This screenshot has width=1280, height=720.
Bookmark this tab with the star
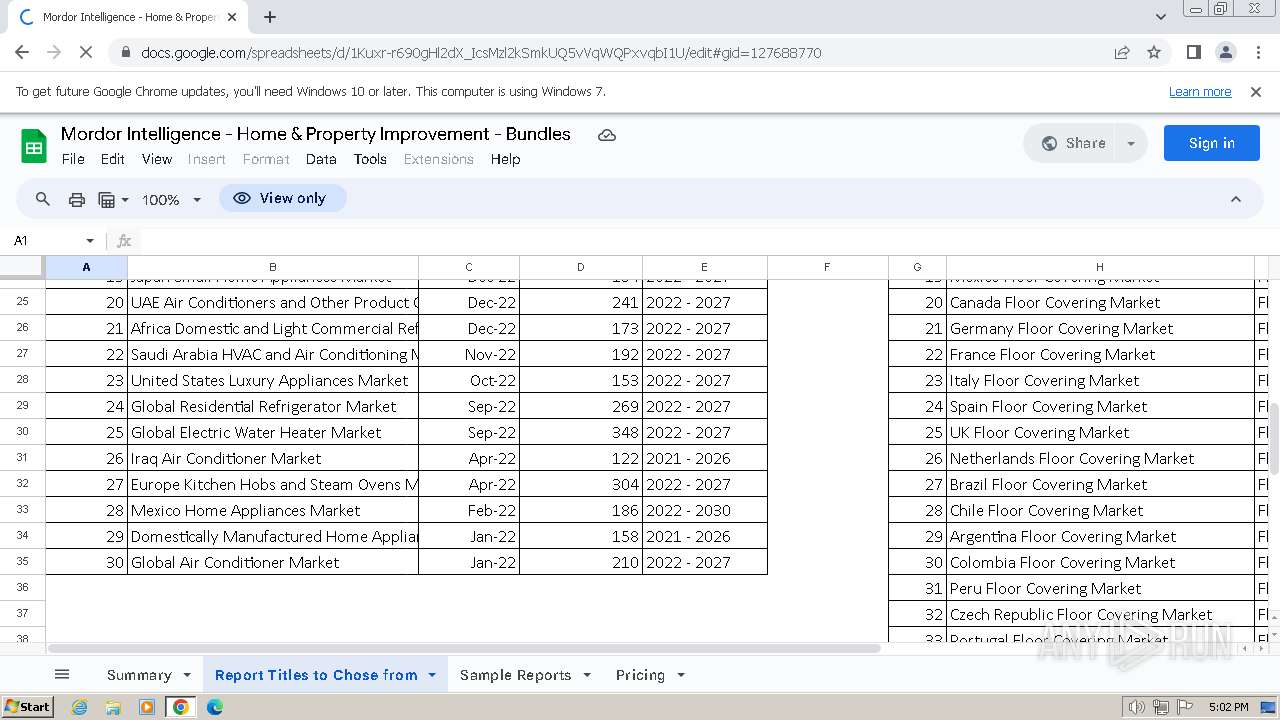[1154, 52]
